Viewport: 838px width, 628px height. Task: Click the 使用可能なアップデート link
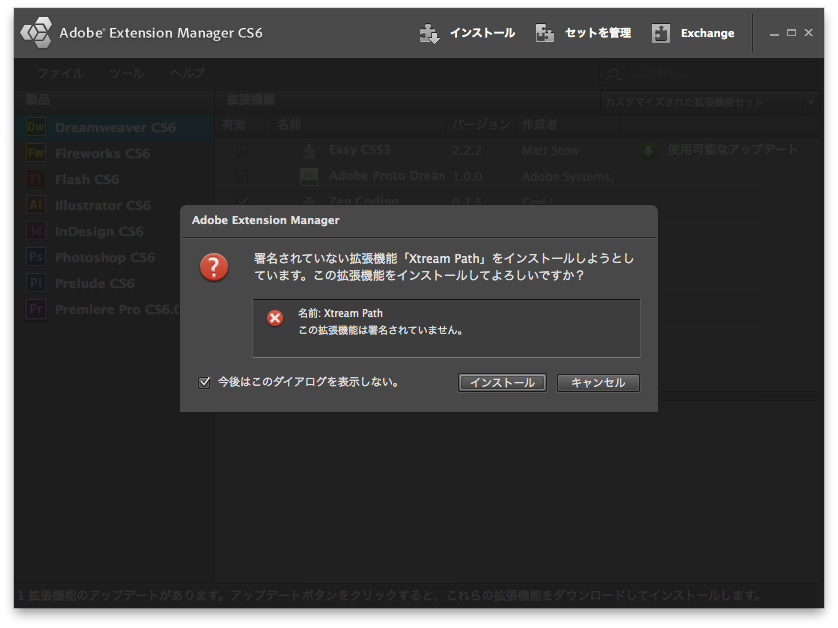733,150
